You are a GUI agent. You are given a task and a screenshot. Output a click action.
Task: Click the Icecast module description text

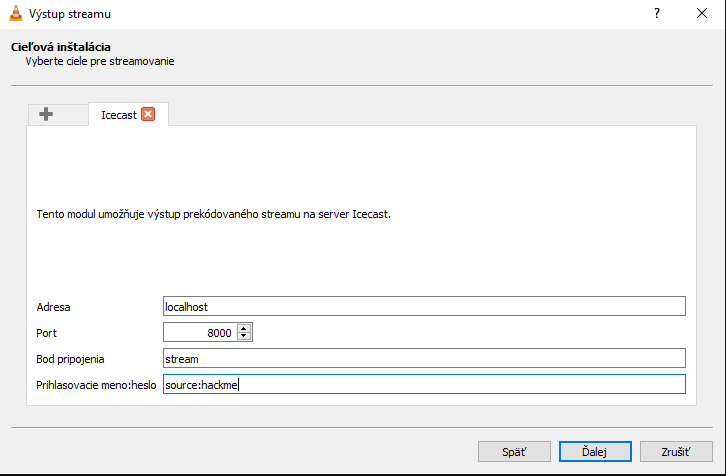[213, 214]
